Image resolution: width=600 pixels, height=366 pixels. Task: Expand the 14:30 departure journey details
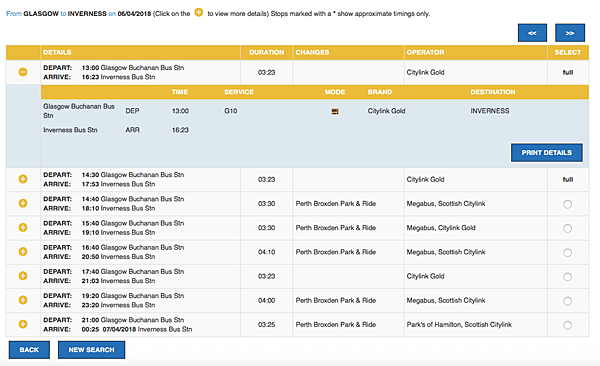pos(23,179)
